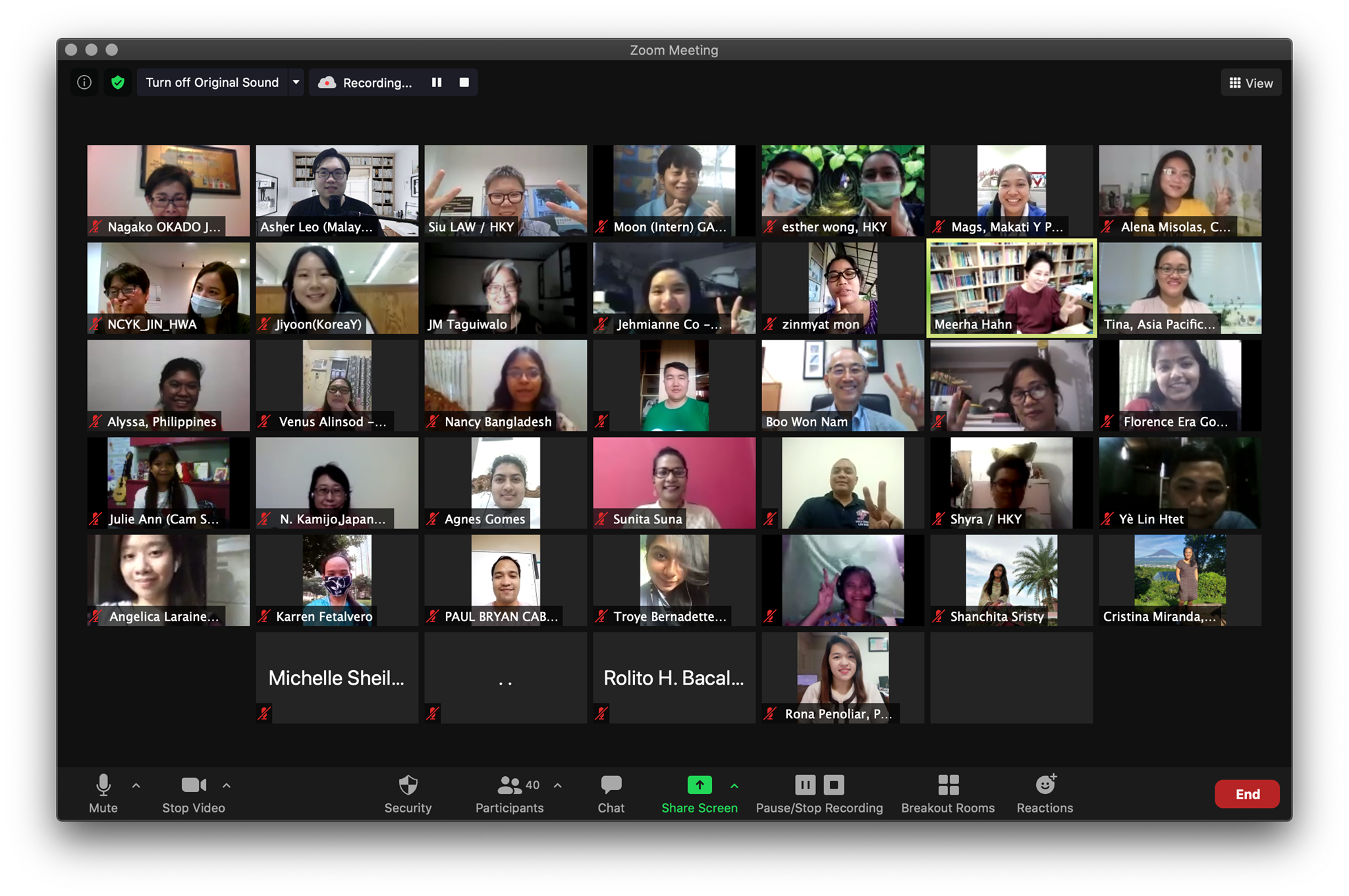This screenshot has width=1349, height=896.
Task: Click muted mic icon on Shanchita Sristy tile
Action: click(x=939, y=616)
